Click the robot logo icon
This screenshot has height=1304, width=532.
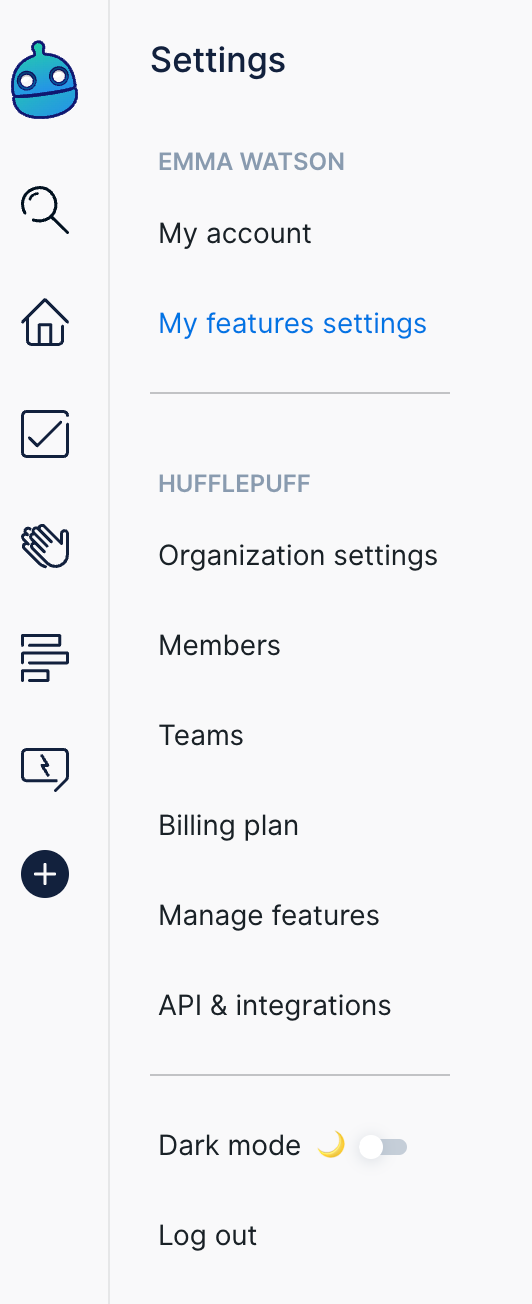coord(45,80)
